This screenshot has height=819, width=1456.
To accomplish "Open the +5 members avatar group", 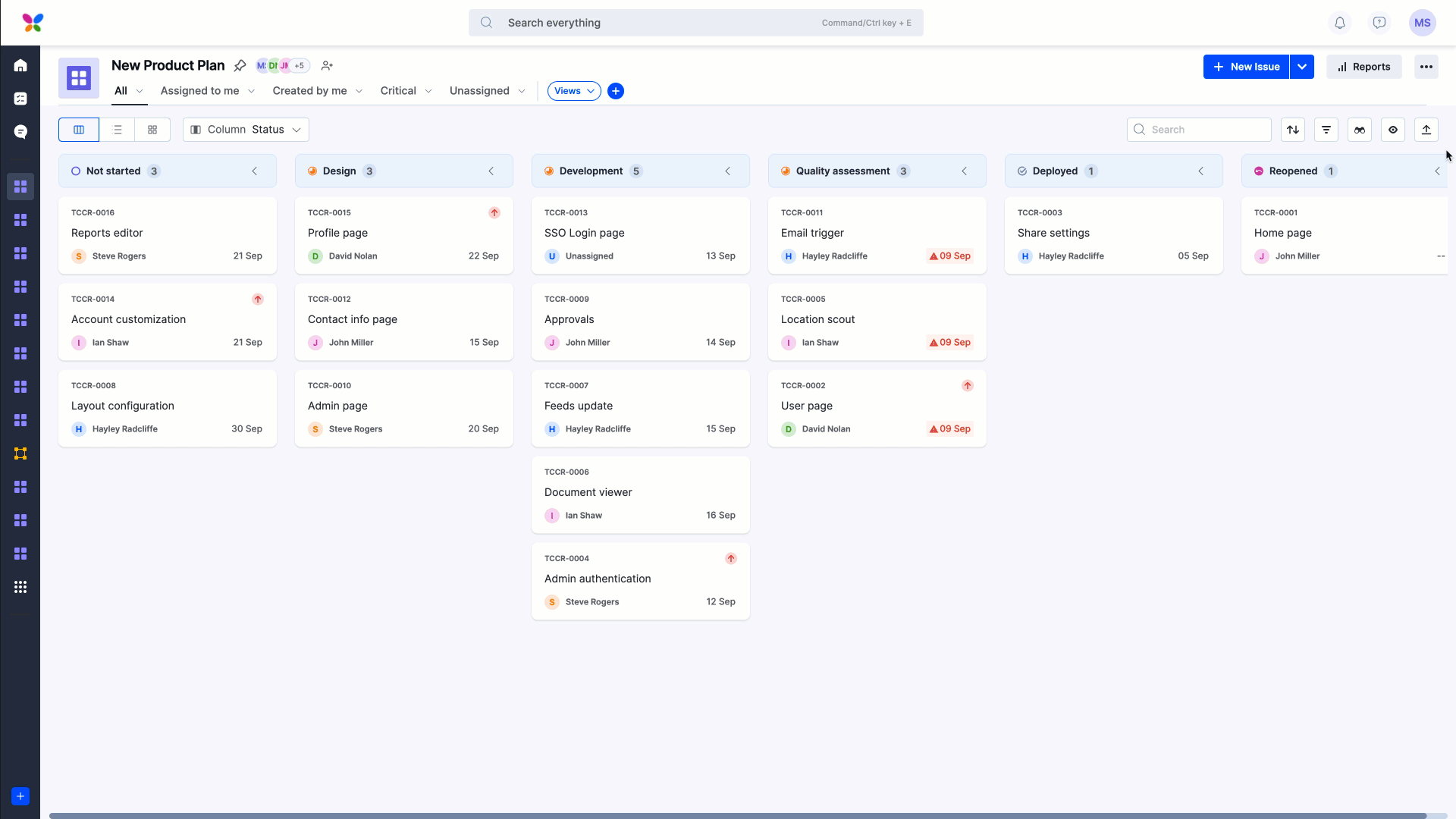I will pos(299,66).
